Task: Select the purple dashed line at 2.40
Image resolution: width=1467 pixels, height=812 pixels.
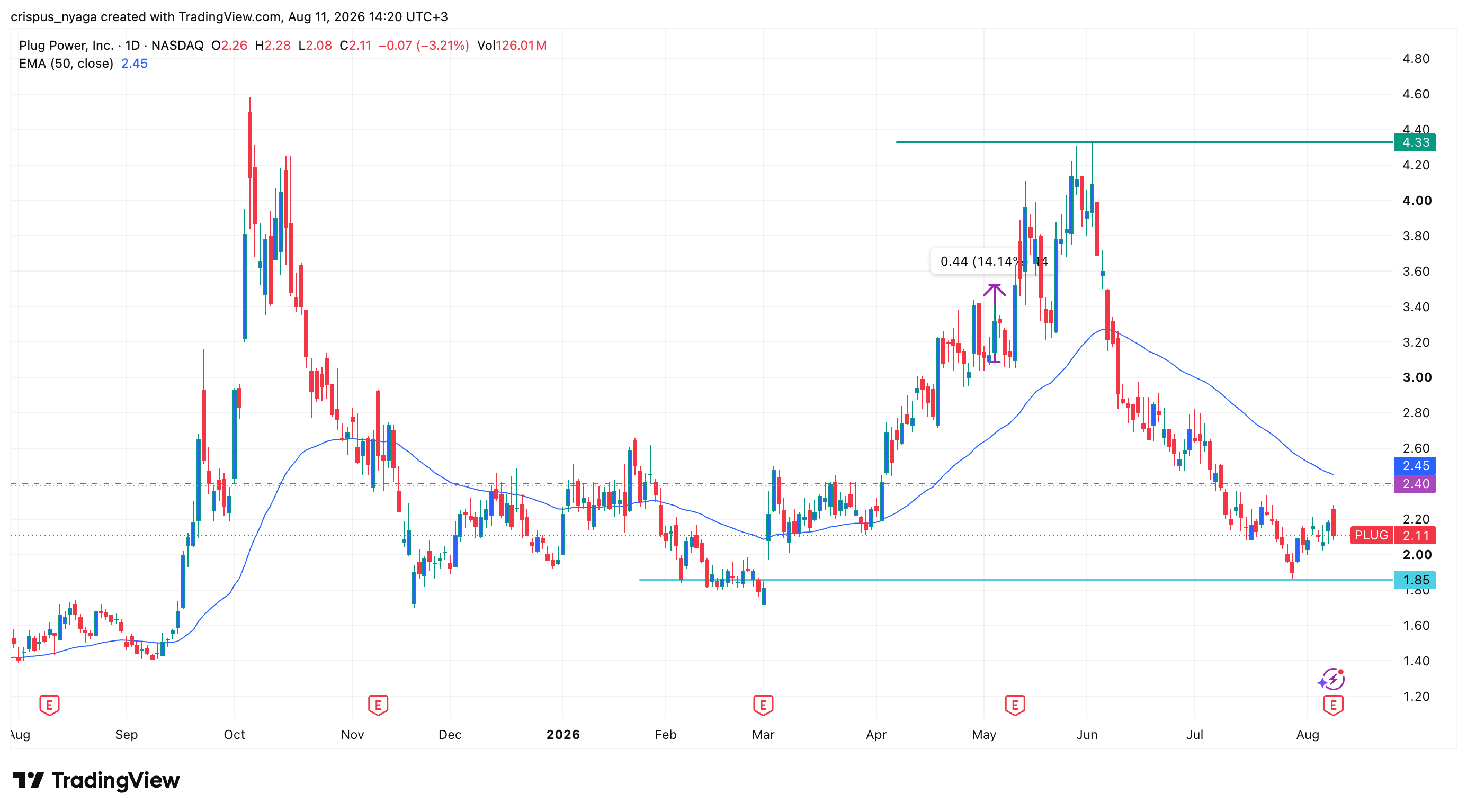Action: tap(702, 484)
